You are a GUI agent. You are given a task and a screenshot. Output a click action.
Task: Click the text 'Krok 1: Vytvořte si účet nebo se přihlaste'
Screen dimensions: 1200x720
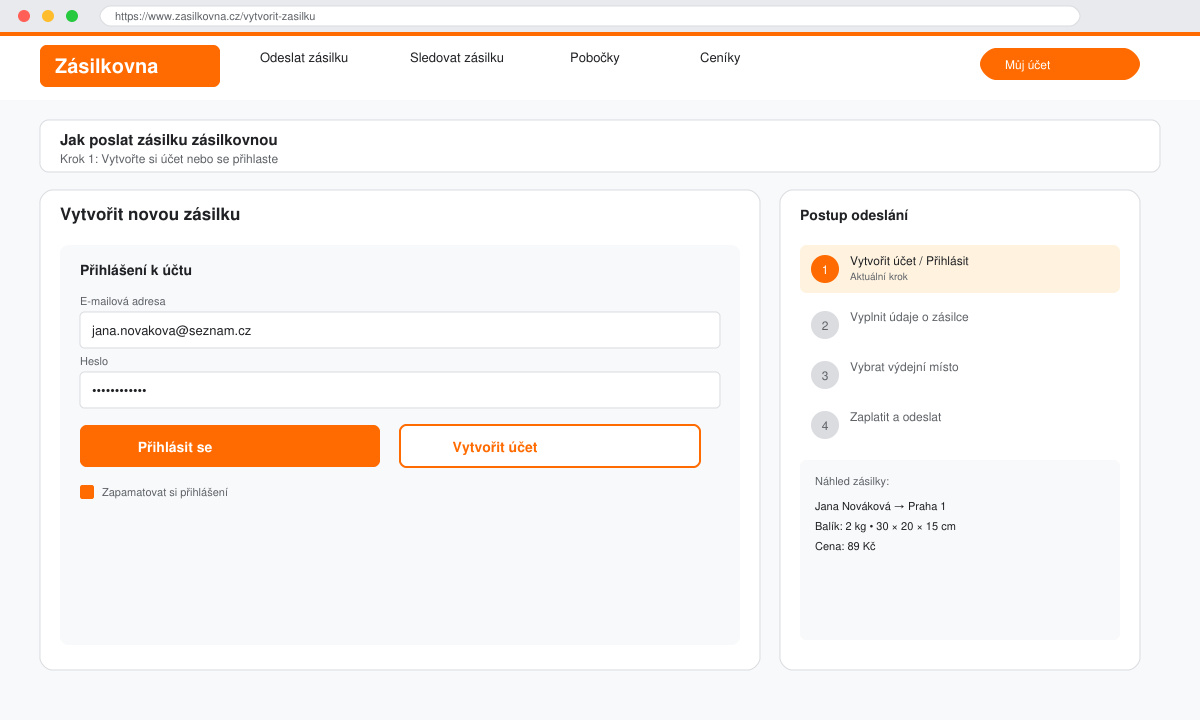tap(169, 159)
